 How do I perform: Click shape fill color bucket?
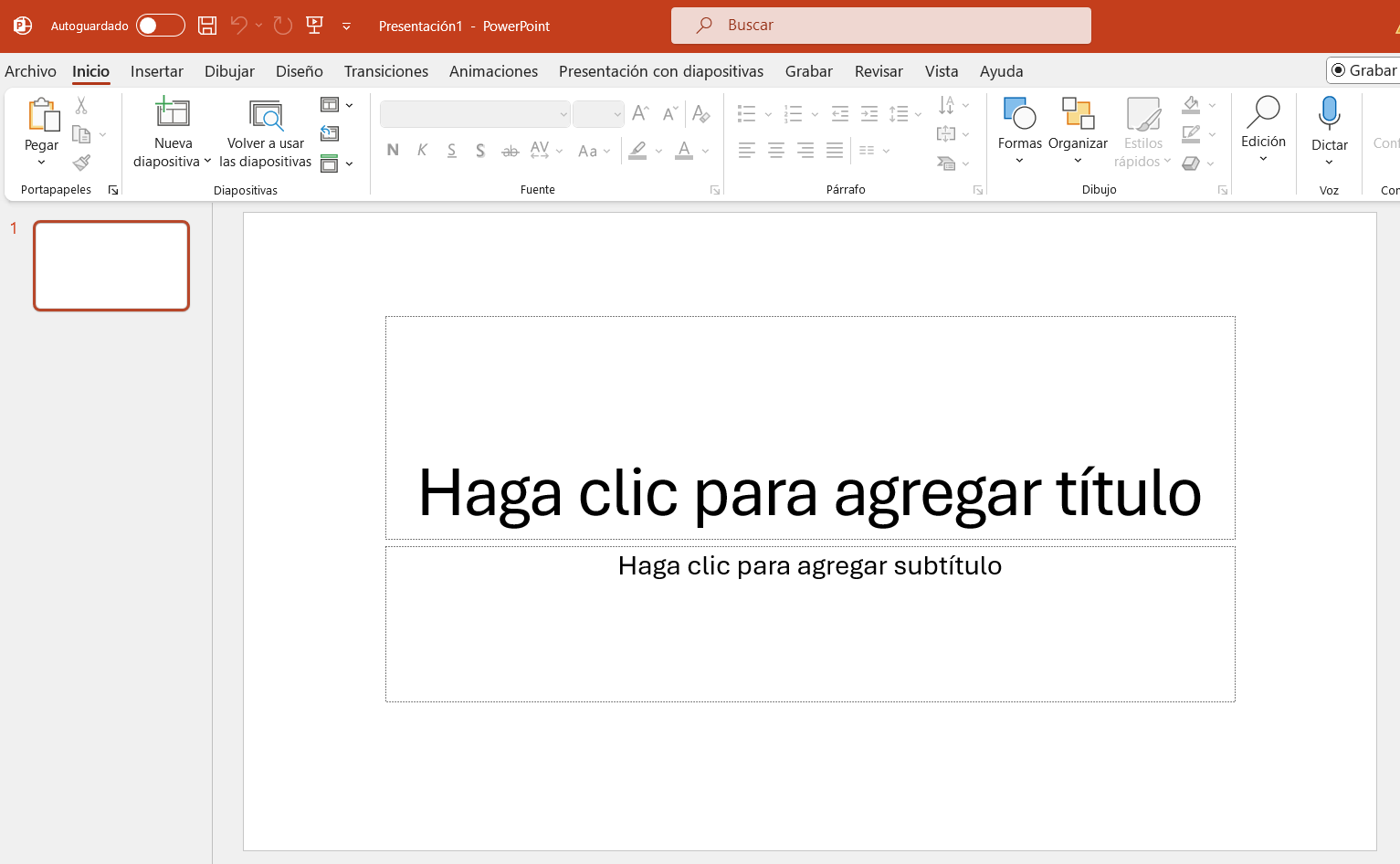point(1191,105)
